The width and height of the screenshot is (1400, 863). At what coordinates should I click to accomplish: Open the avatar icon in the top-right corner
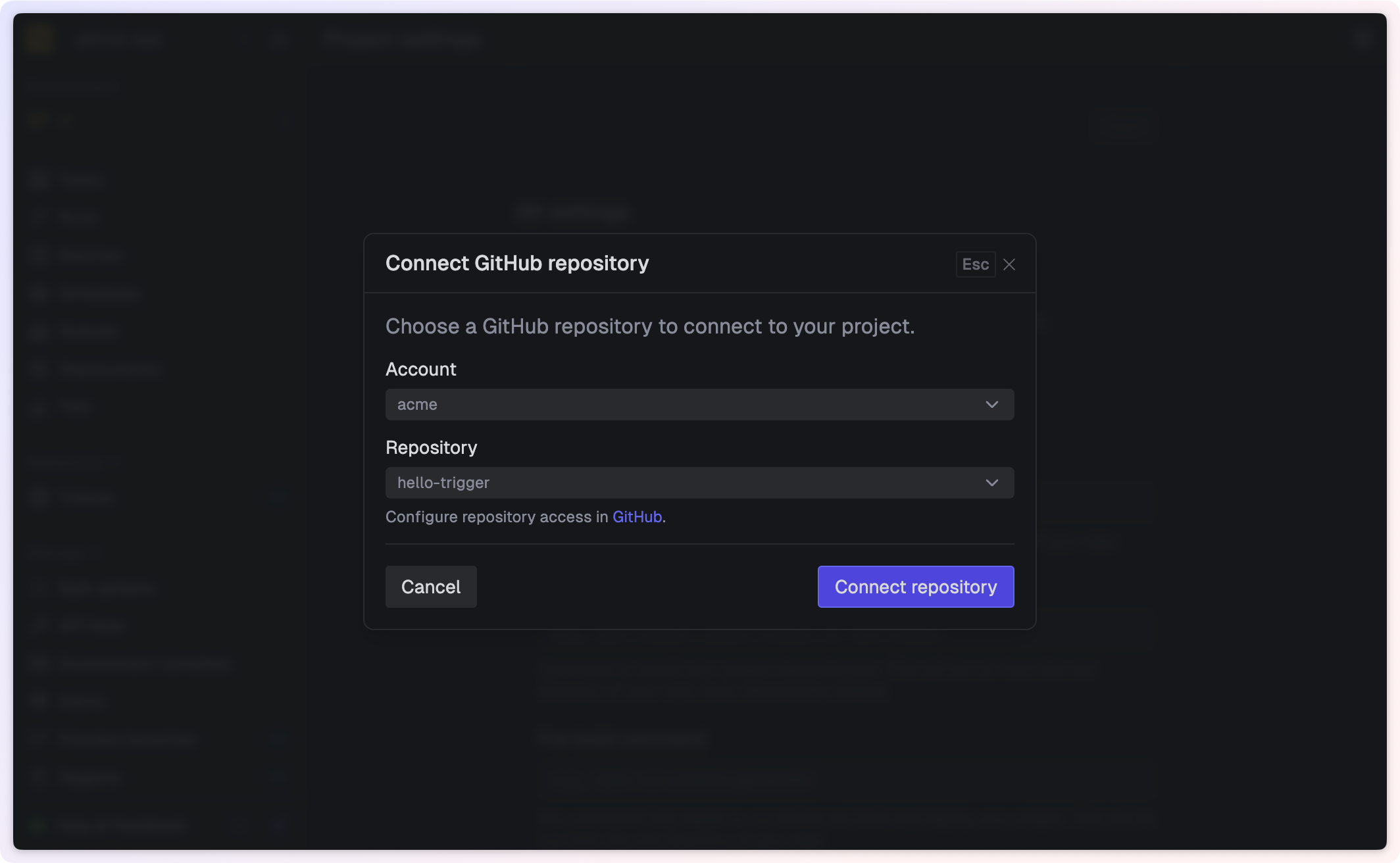tap(1361, 39)
